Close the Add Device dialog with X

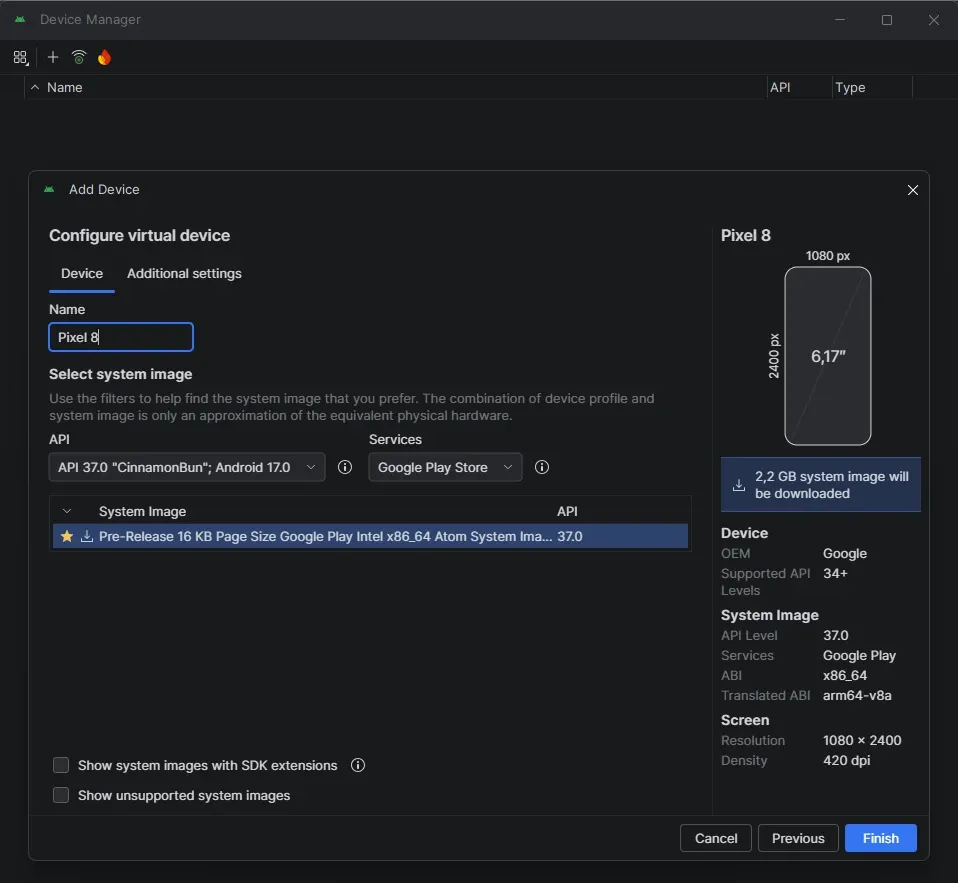[x=913, y=190]
